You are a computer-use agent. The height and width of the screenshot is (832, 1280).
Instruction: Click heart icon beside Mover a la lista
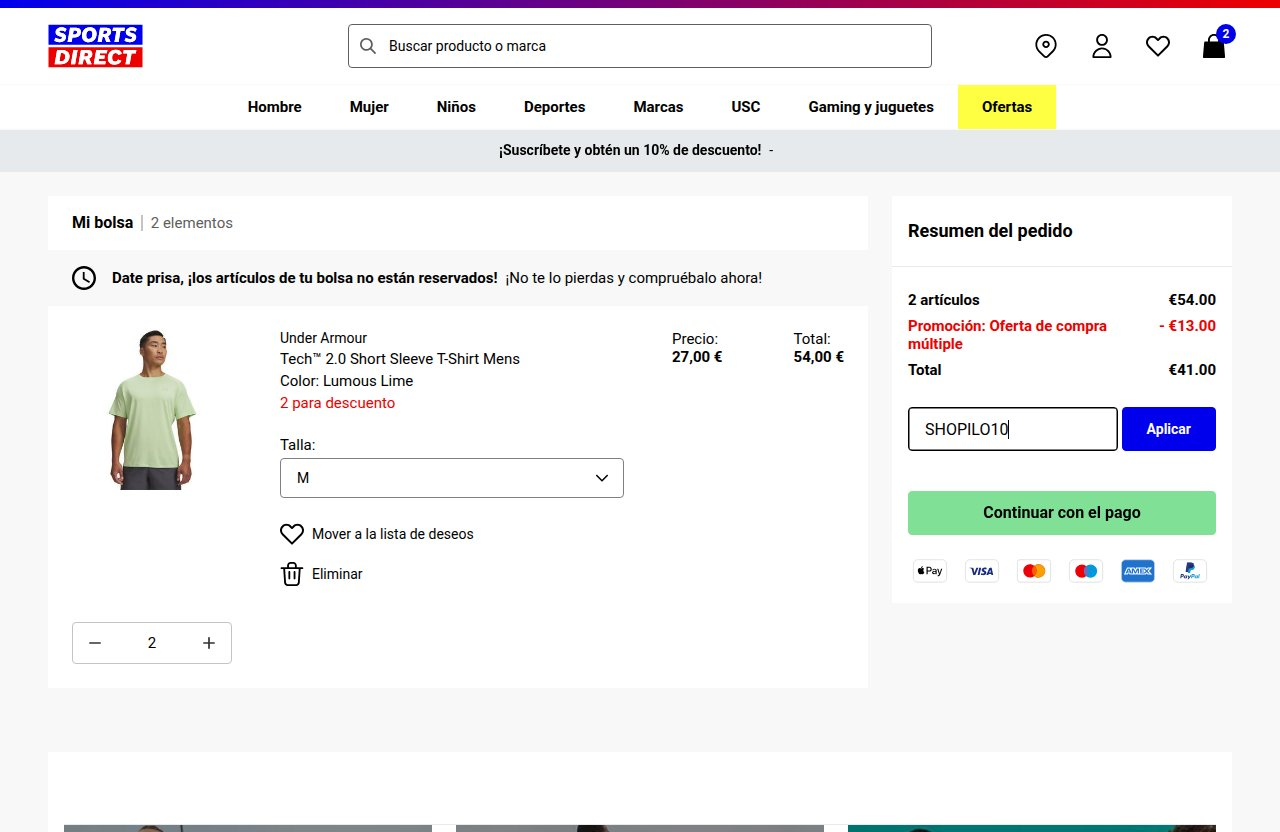(292, 534)
